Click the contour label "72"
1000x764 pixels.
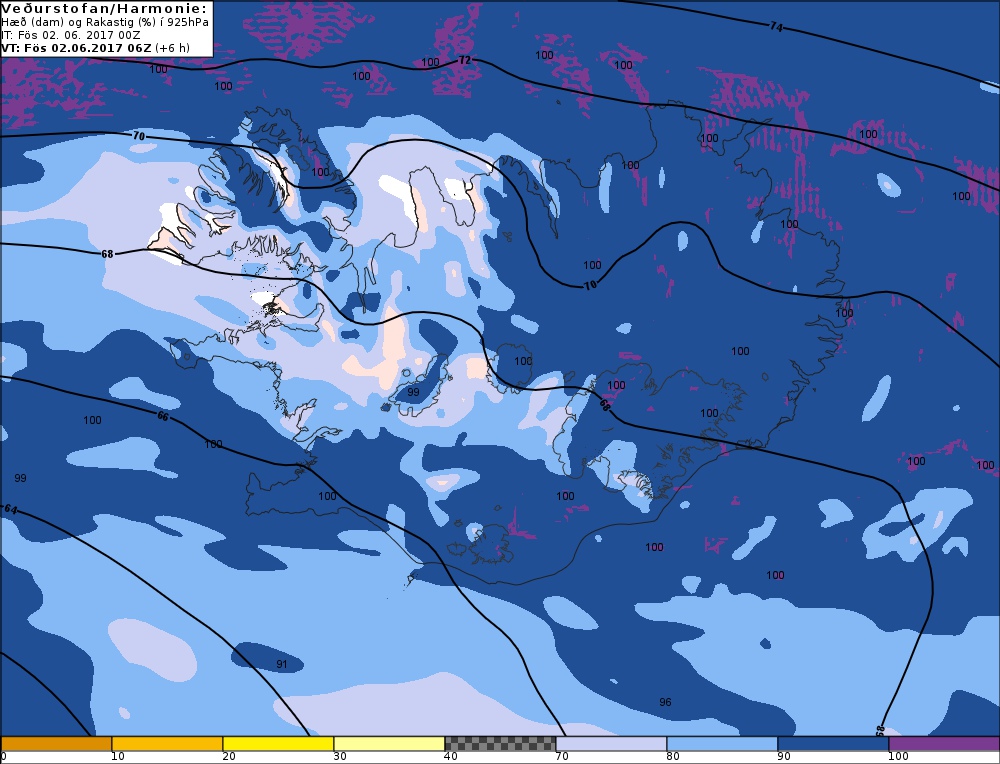pyautogui.click(x=465, y=60)
